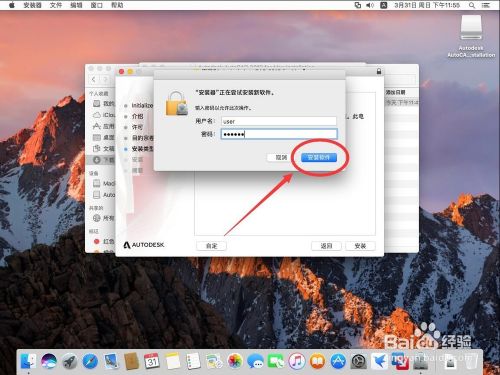The image size is (500, 375).
Task: Open Photos from the Dock
Action: pos(235,361)
